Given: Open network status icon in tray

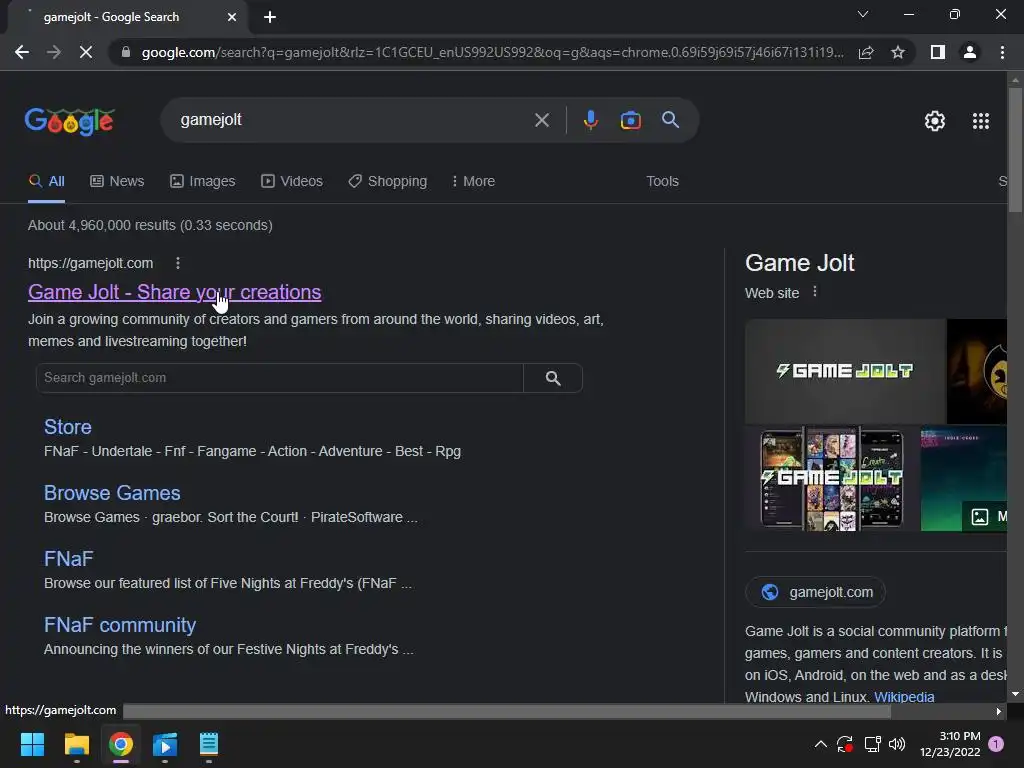Looking at the screenshot, I should click(872, 744).
